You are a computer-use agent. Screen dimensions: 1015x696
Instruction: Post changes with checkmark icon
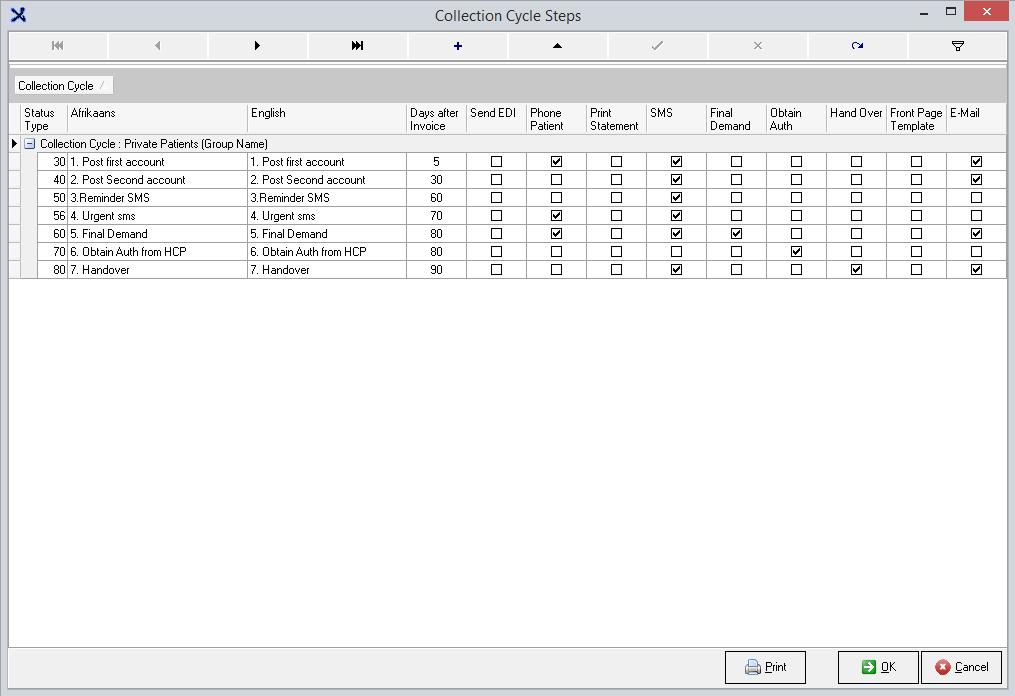(x=658, y=46)
